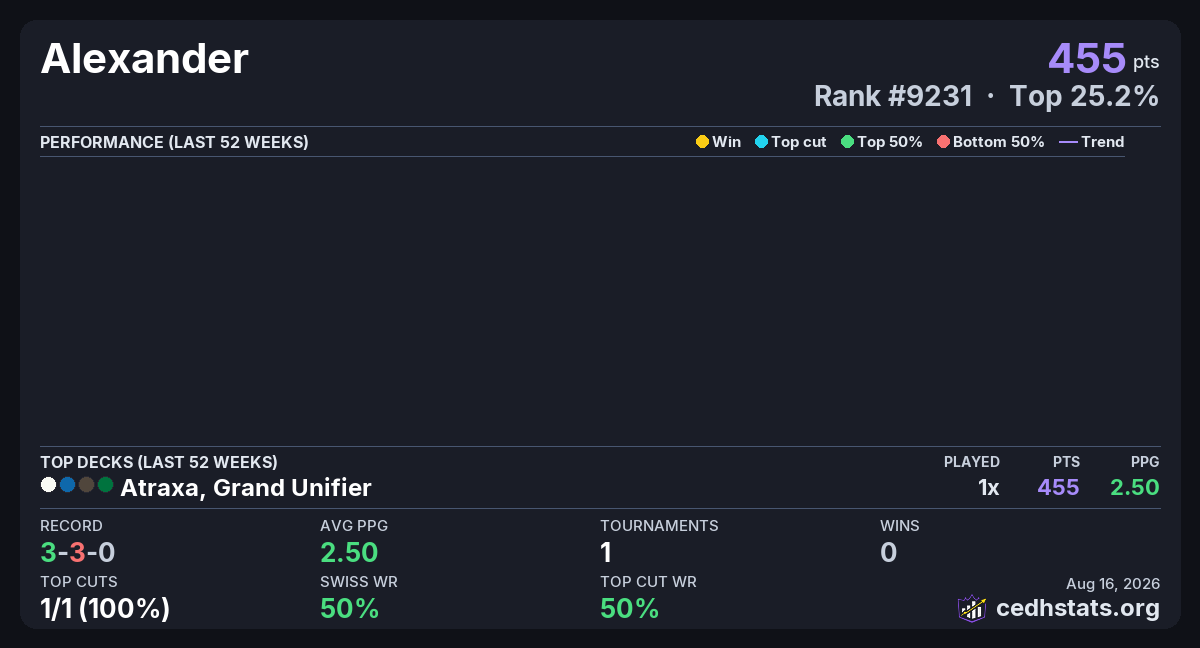The width and height of the screenshot is (1200, 648).
Task: Click the cedhstats logo icon
Action: tap(972, 608)
